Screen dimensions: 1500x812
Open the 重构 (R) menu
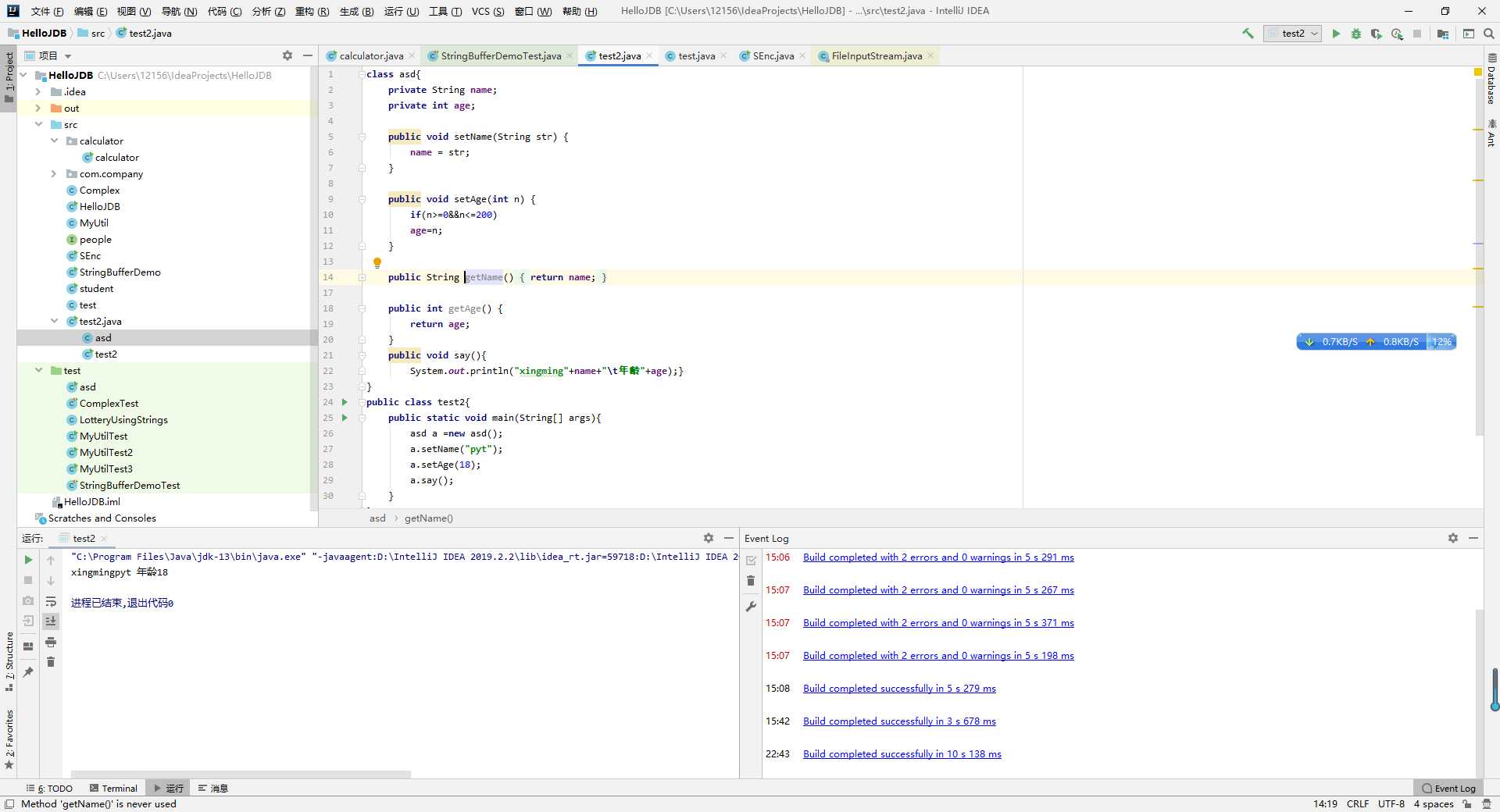(x=312, y=11)
